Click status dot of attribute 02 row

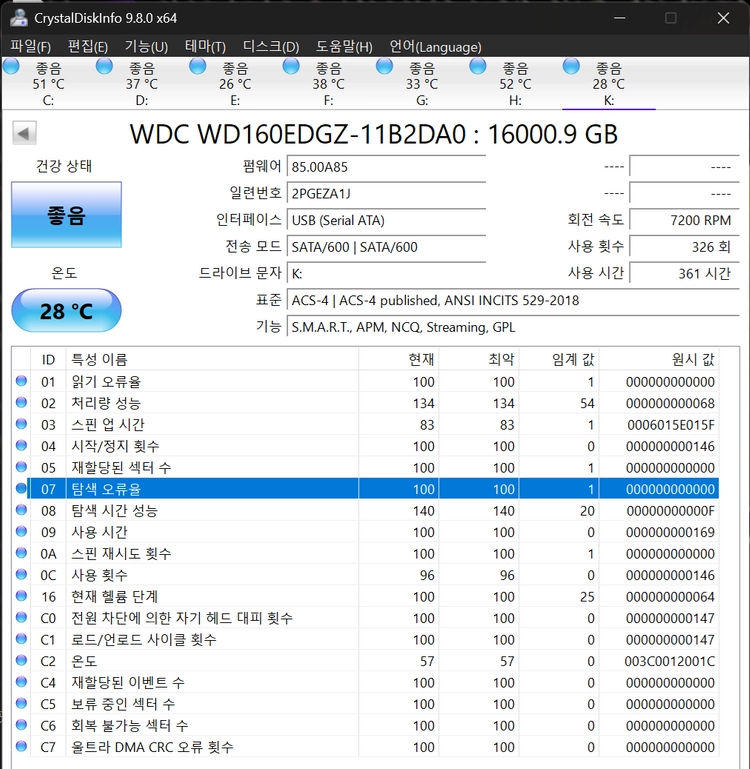tap(21, 402)
